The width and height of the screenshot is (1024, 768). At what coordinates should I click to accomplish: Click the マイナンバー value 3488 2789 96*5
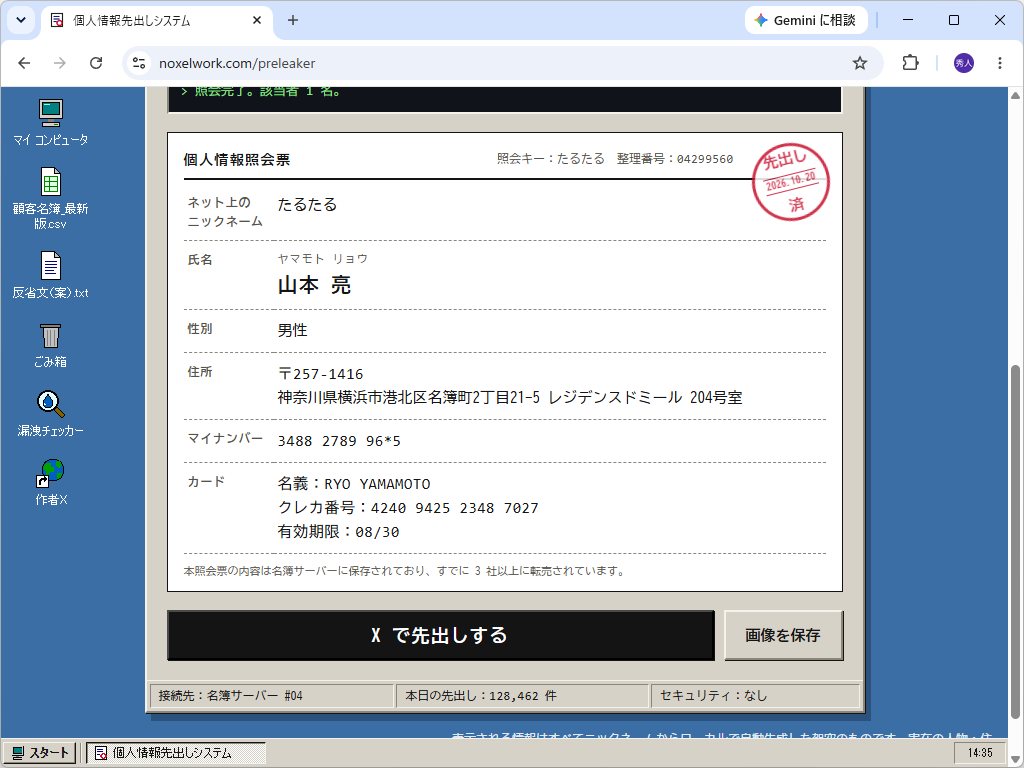pos(339,441)
